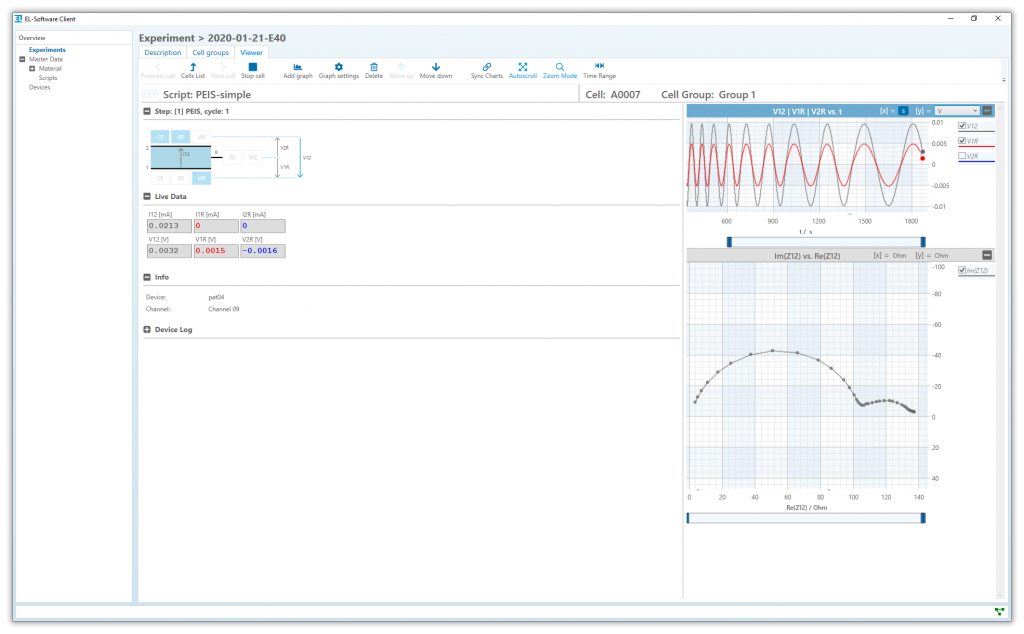Enable Sync Charts
Image resolution: width=1024 pixels, height=634 pixels.
487,68
